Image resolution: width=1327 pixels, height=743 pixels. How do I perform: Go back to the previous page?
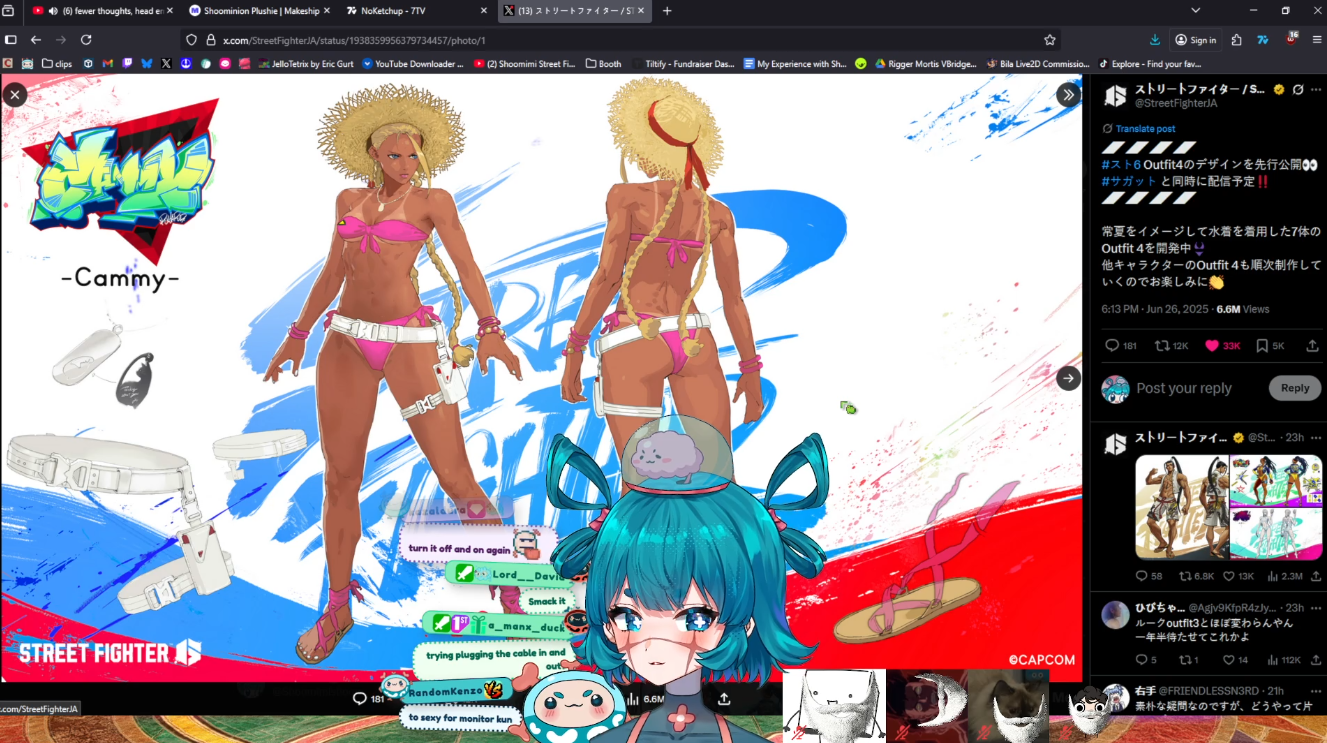click(36, 40)
